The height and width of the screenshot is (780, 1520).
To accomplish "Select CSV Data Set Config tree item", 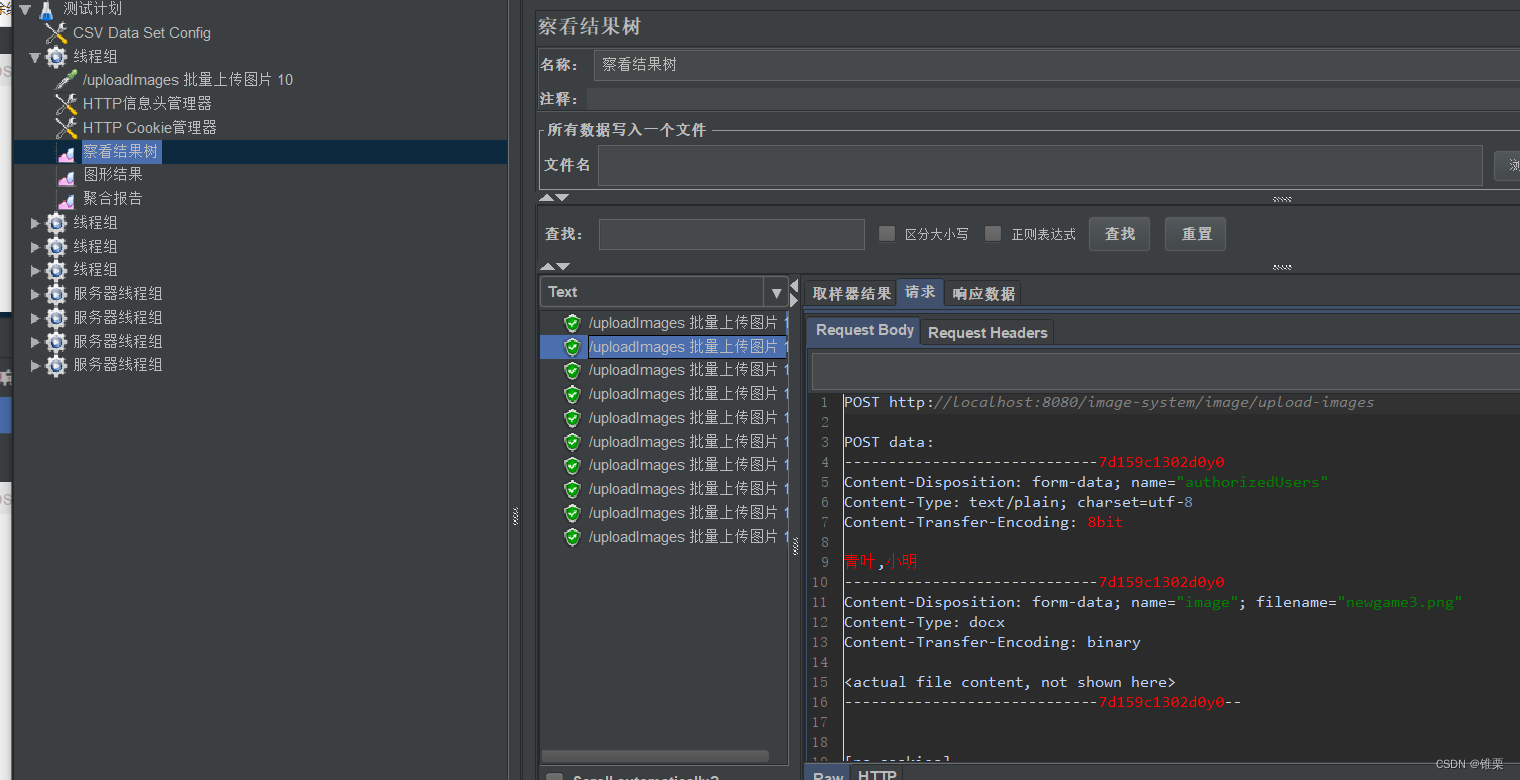I will point(141,33).
